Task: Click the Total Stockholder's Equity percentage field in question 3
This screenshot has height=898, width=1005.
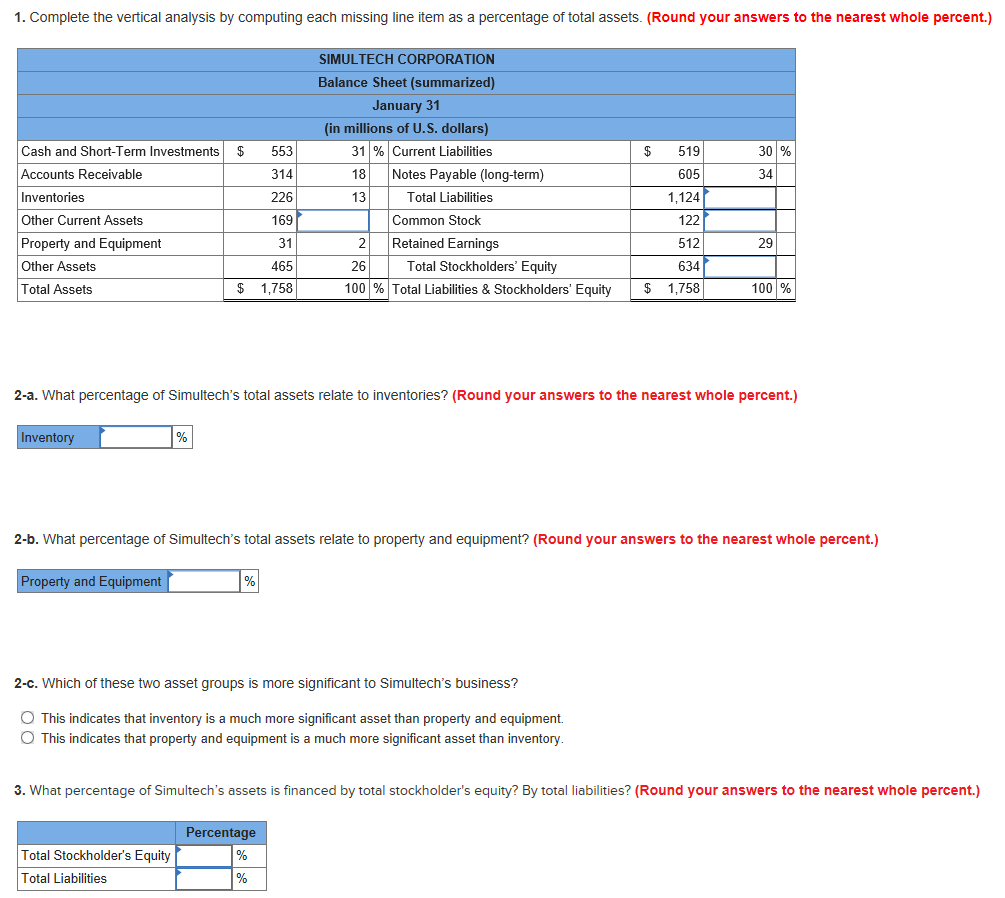Action: 203,856
